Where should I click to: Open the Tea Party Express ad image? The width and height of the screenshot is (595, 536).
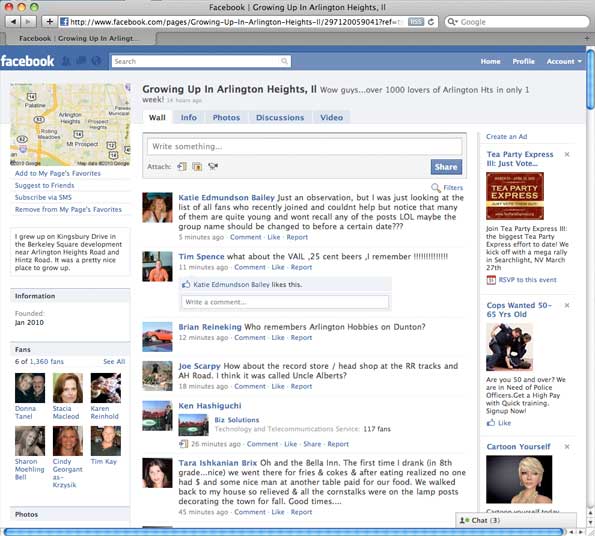pos(515,196)
